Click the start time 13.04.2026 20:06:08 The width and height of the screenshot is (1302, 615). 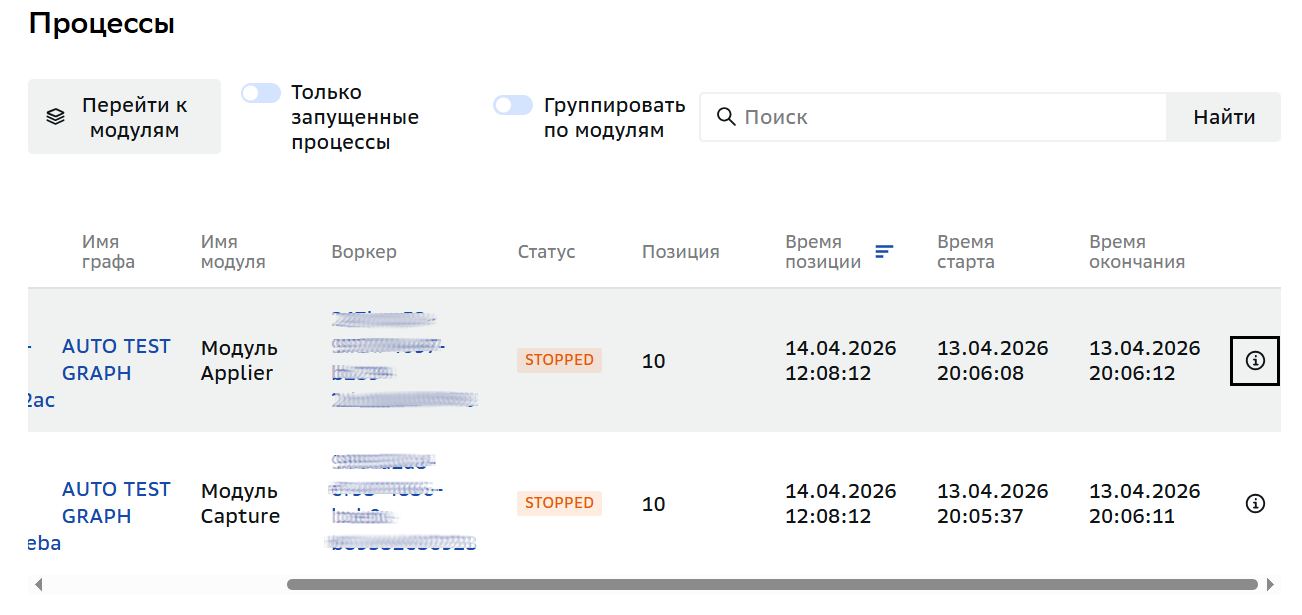click(993, 361)
